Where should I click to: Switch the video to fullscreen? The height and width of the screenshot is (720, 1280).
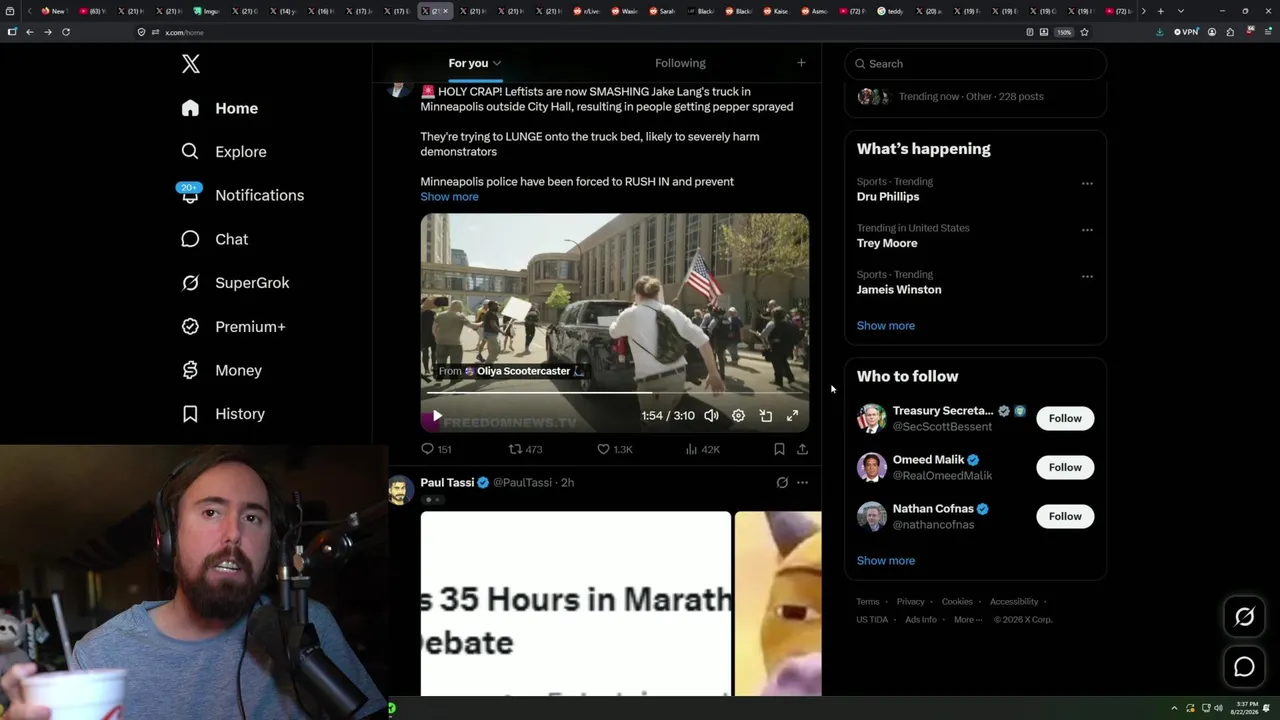coord(792,416)
